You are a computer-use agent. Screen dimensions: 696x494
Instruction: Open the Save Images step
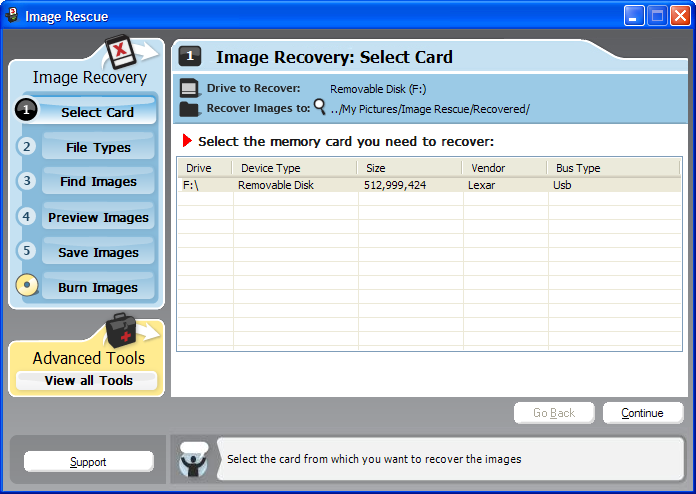tap(98, 252)
